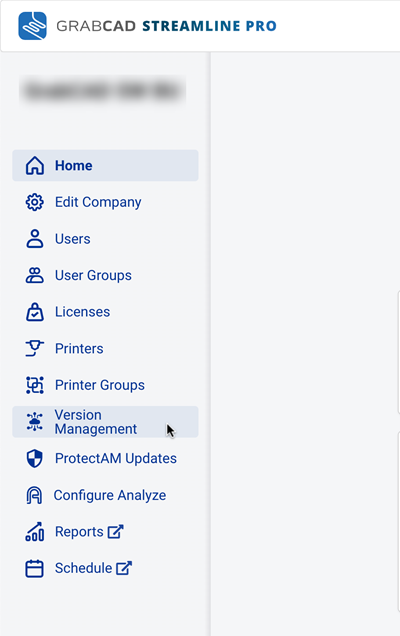Click the Configure Analyze icon
Screen dimensions: 400x636
(x=34, y=495)
